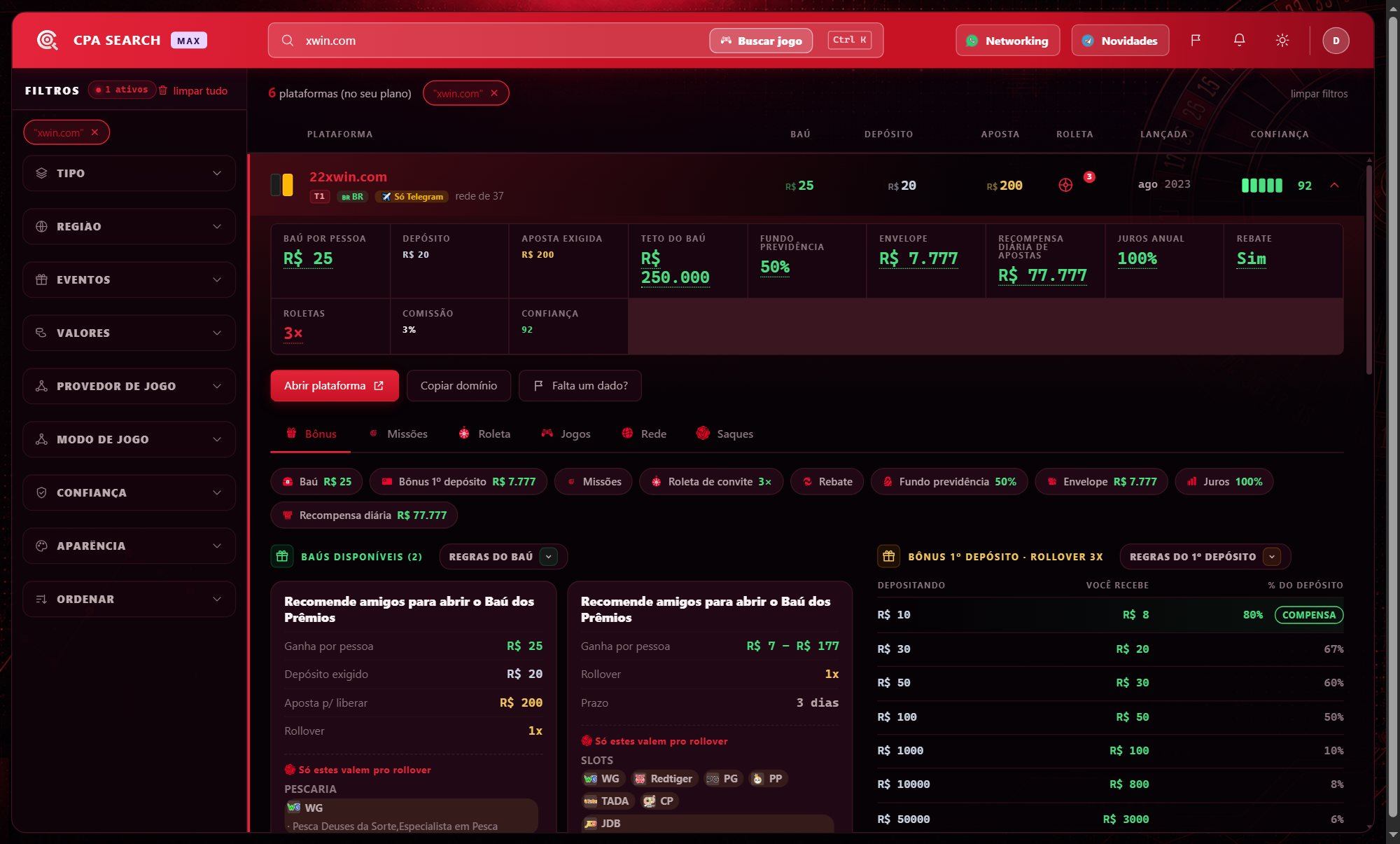1400x844 pixels.
Task: Click the 22xwin.com platform logo thumbnail
Action: coord(281,185)
